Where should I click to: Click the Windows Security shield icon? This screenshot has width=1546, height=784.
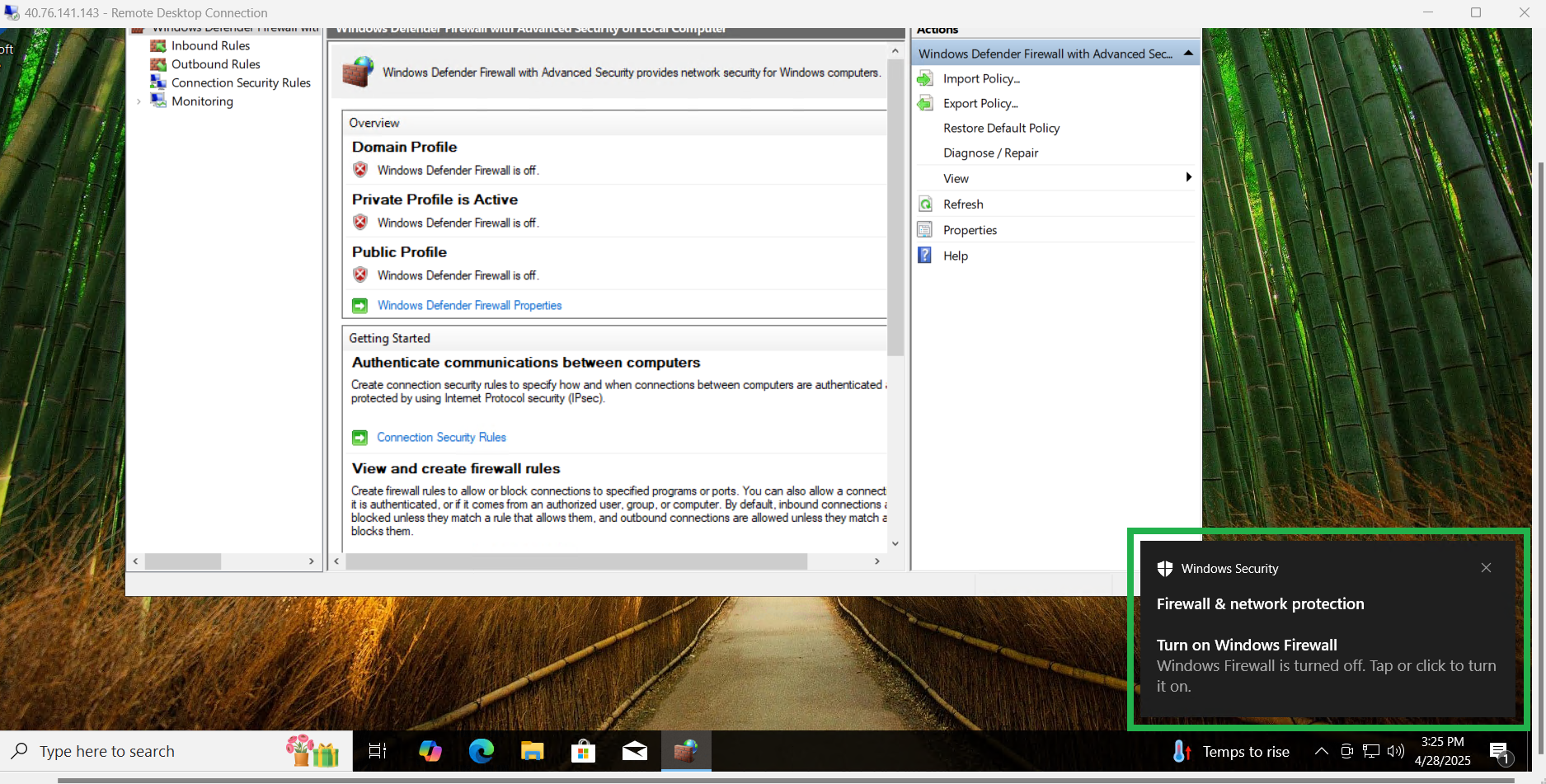(x=1165, y=569)
